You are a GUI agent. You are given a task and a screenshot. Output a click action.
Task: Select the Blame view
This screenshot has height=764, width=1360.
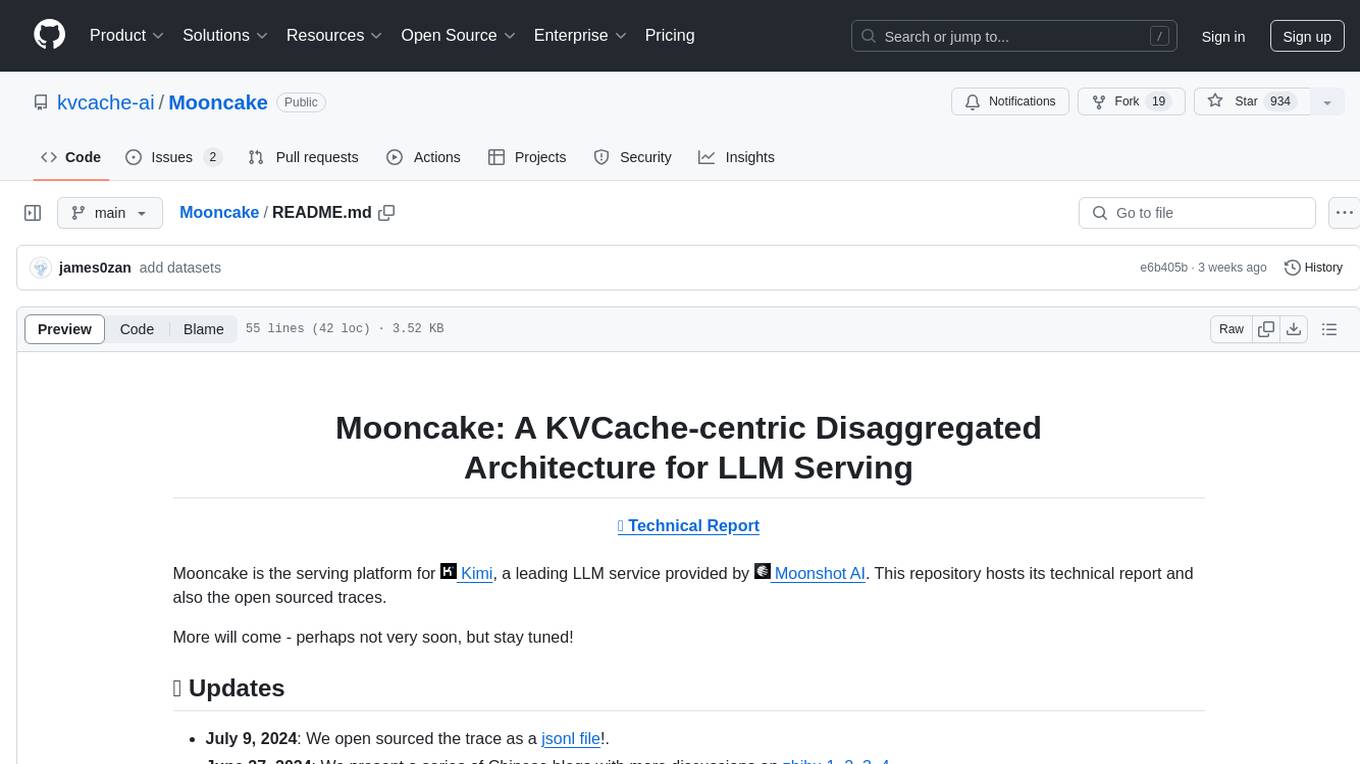(x=203, y=329)
